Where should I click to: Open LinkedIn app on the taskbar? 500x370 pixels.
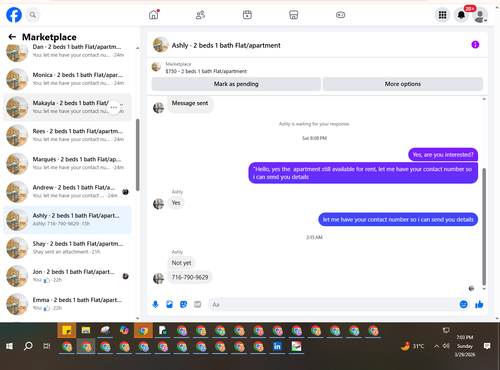tap(277, 346)
